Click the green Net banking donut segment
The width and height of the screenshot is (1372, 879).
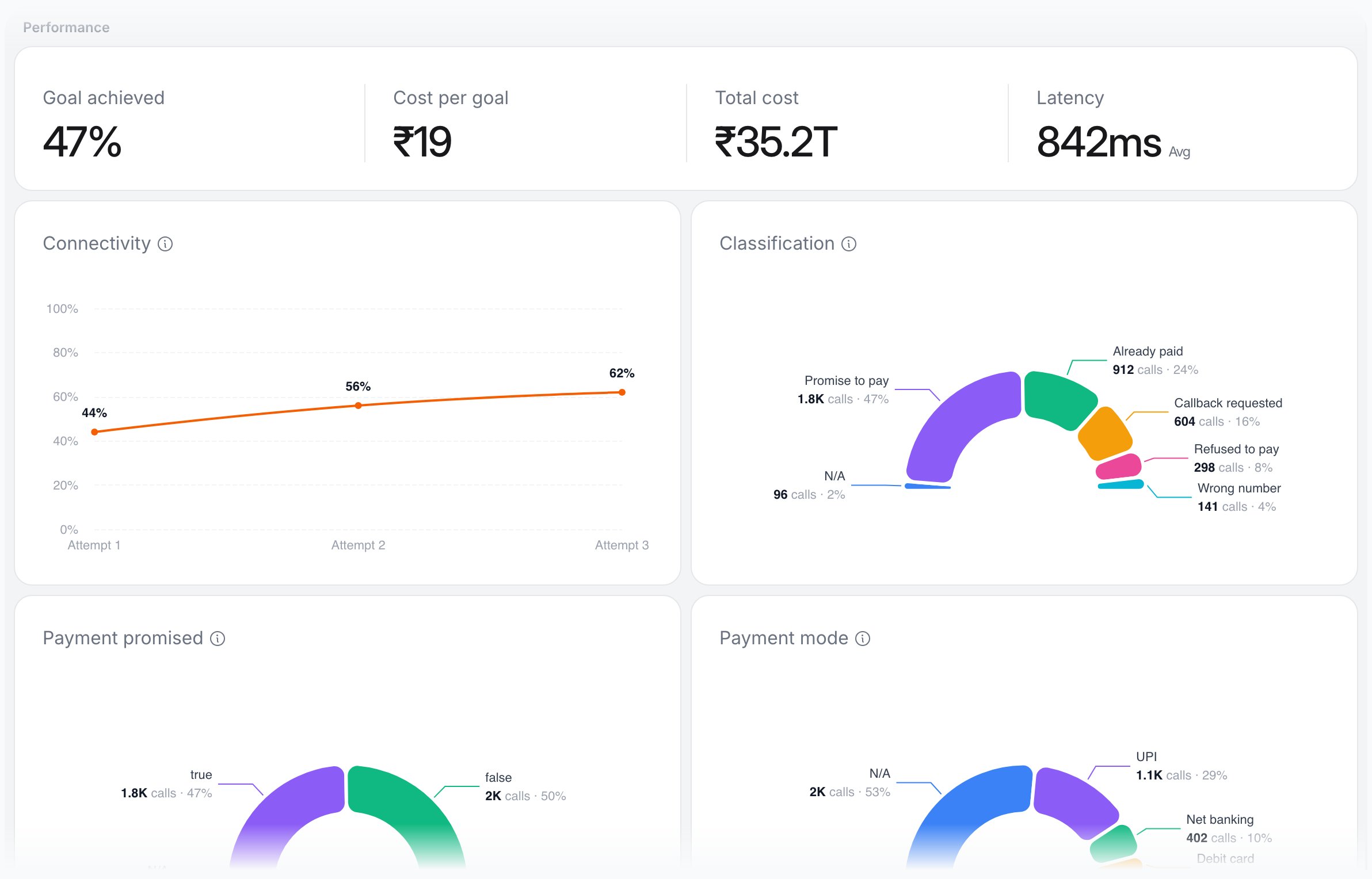click(1114, 843)
